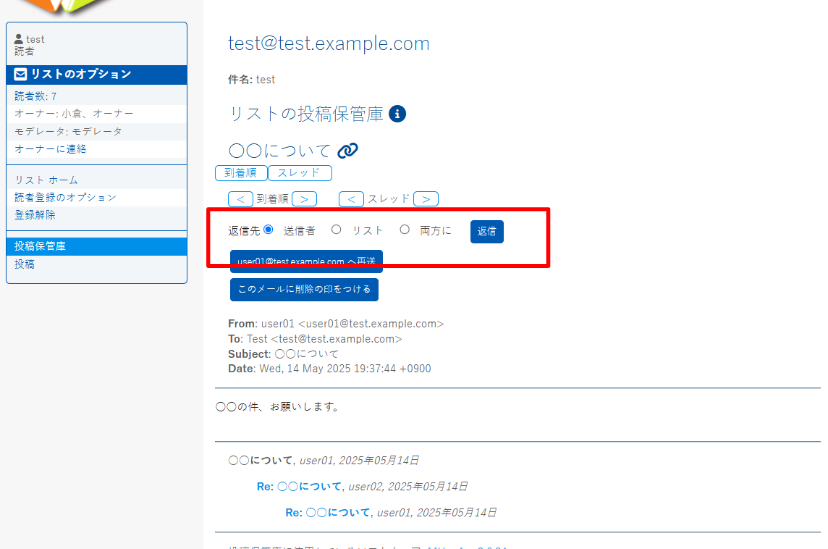Go to previous message in 到着順
The width and height of the screenshot is (828, 549).
coord(241,199)
